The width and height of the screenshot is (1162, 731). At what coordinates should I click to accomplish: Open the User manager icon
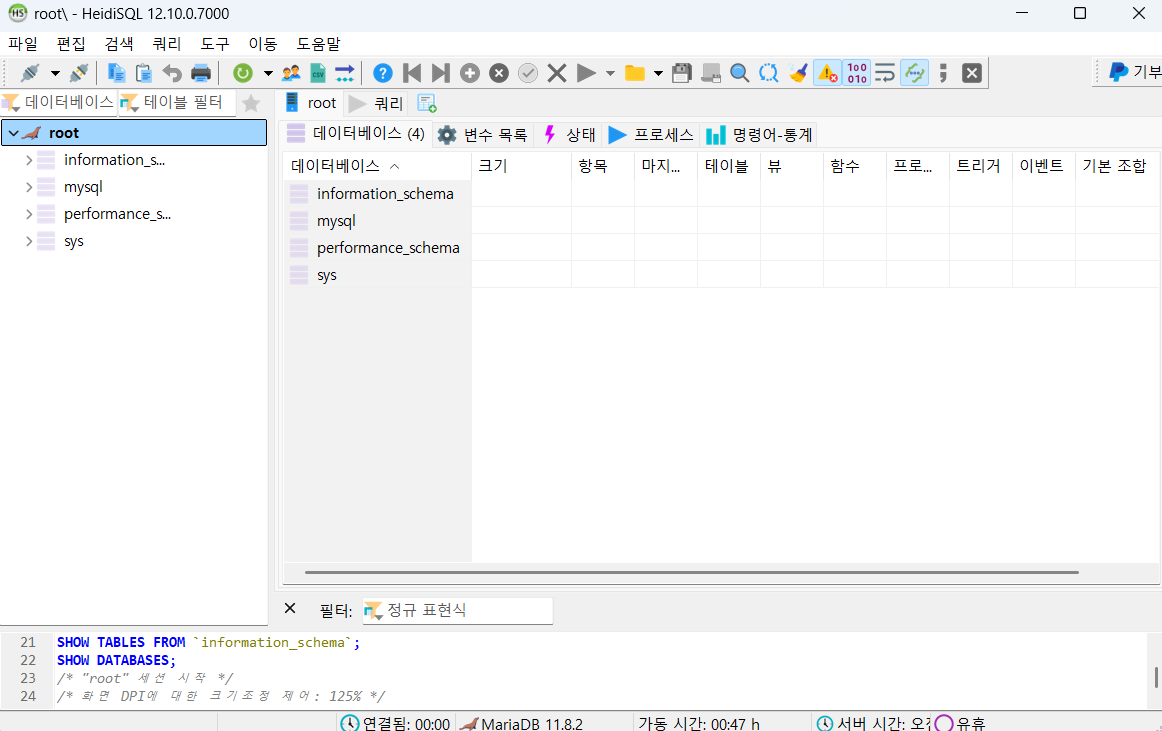[x=291, y=73]
